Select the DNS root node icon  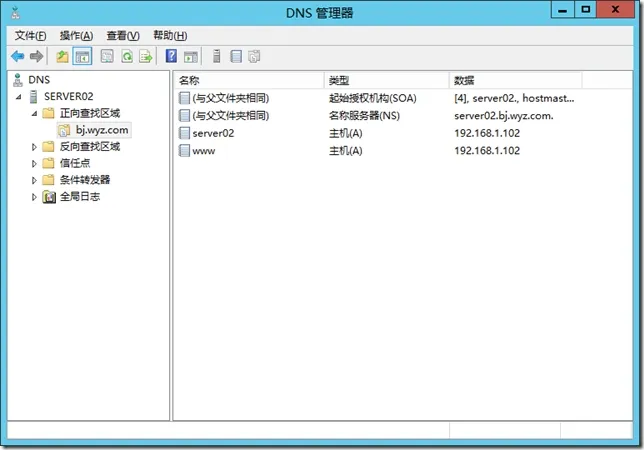(18, 80)
